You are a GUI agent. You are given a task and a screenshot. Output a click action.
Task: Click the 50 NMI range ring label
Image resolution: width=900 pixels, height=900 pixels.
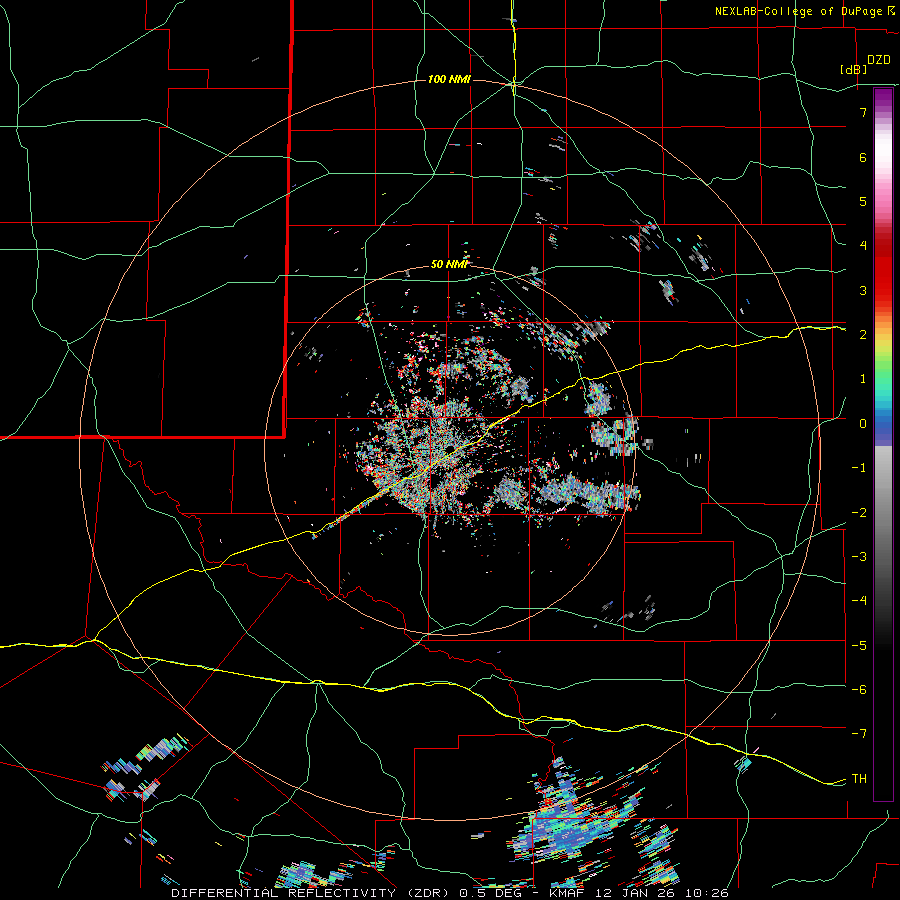pyautogui.click(x=449, y=264)
